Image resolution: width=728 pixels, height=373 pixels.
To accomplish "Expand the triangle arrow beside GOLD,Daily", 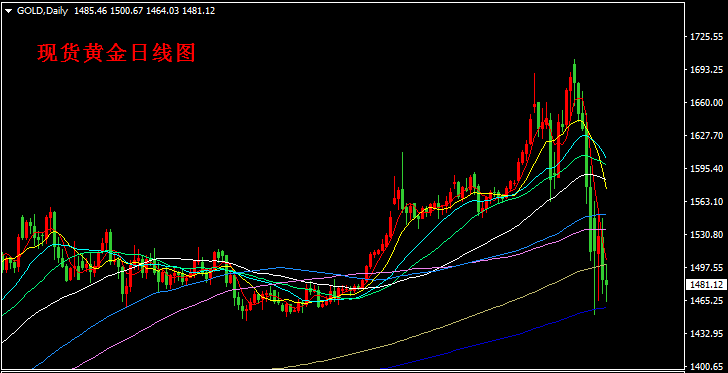I will [8, 11].
